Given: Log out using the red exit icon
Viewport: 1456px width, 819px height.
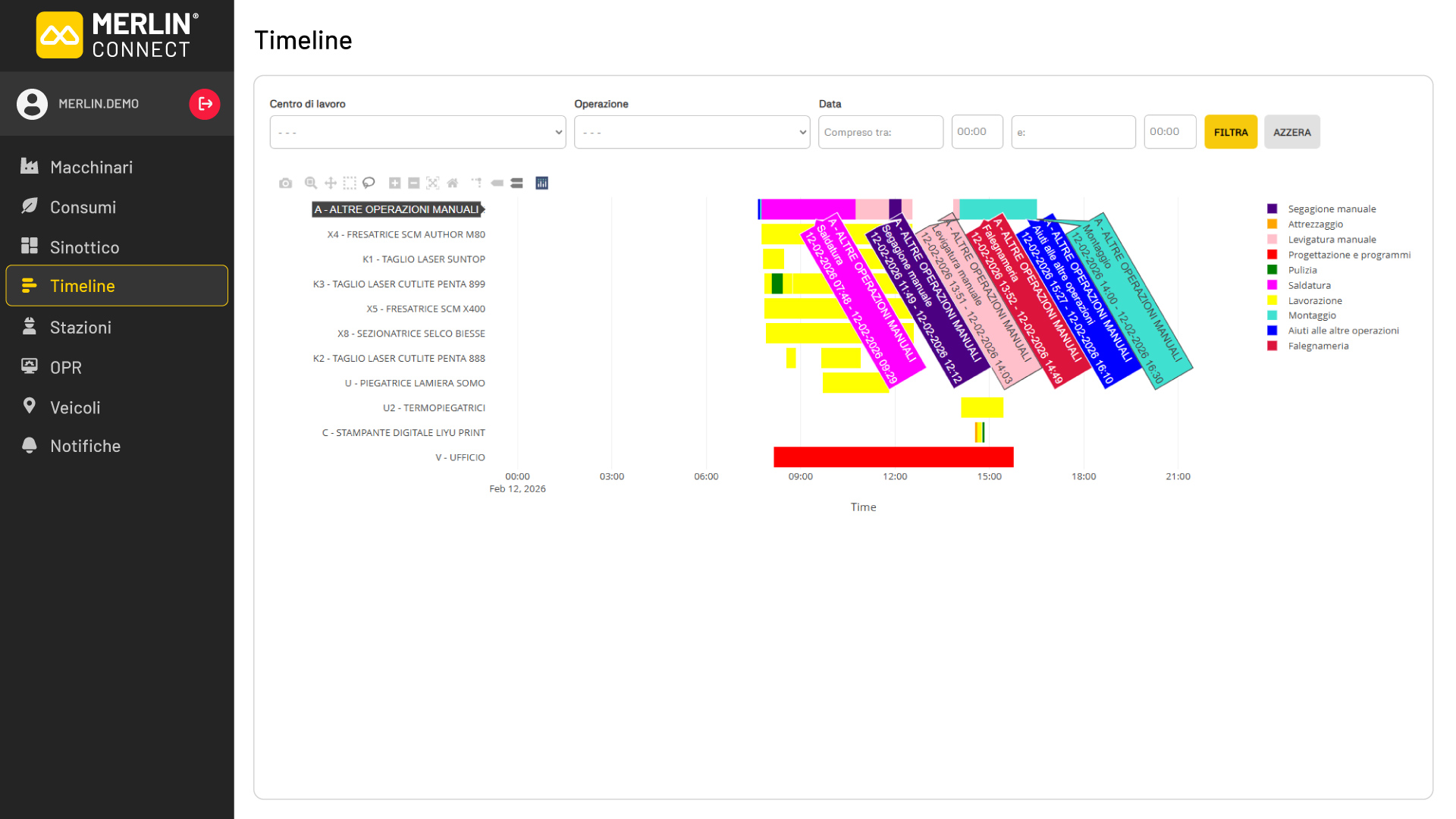Looking at the screenshot, I should point(205,104).
